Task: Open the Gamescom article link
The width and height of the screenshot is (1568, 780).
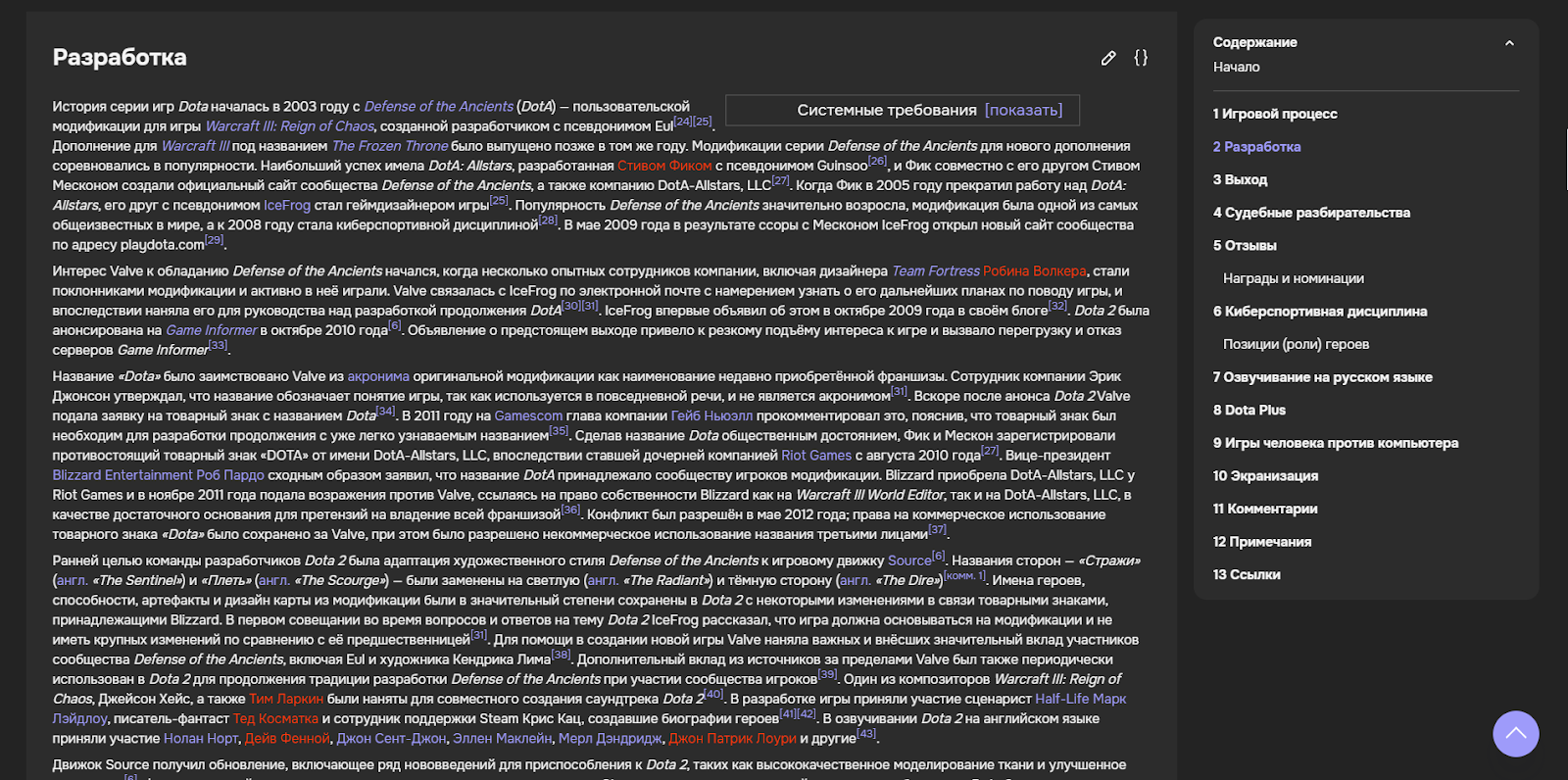Action: 528,415
